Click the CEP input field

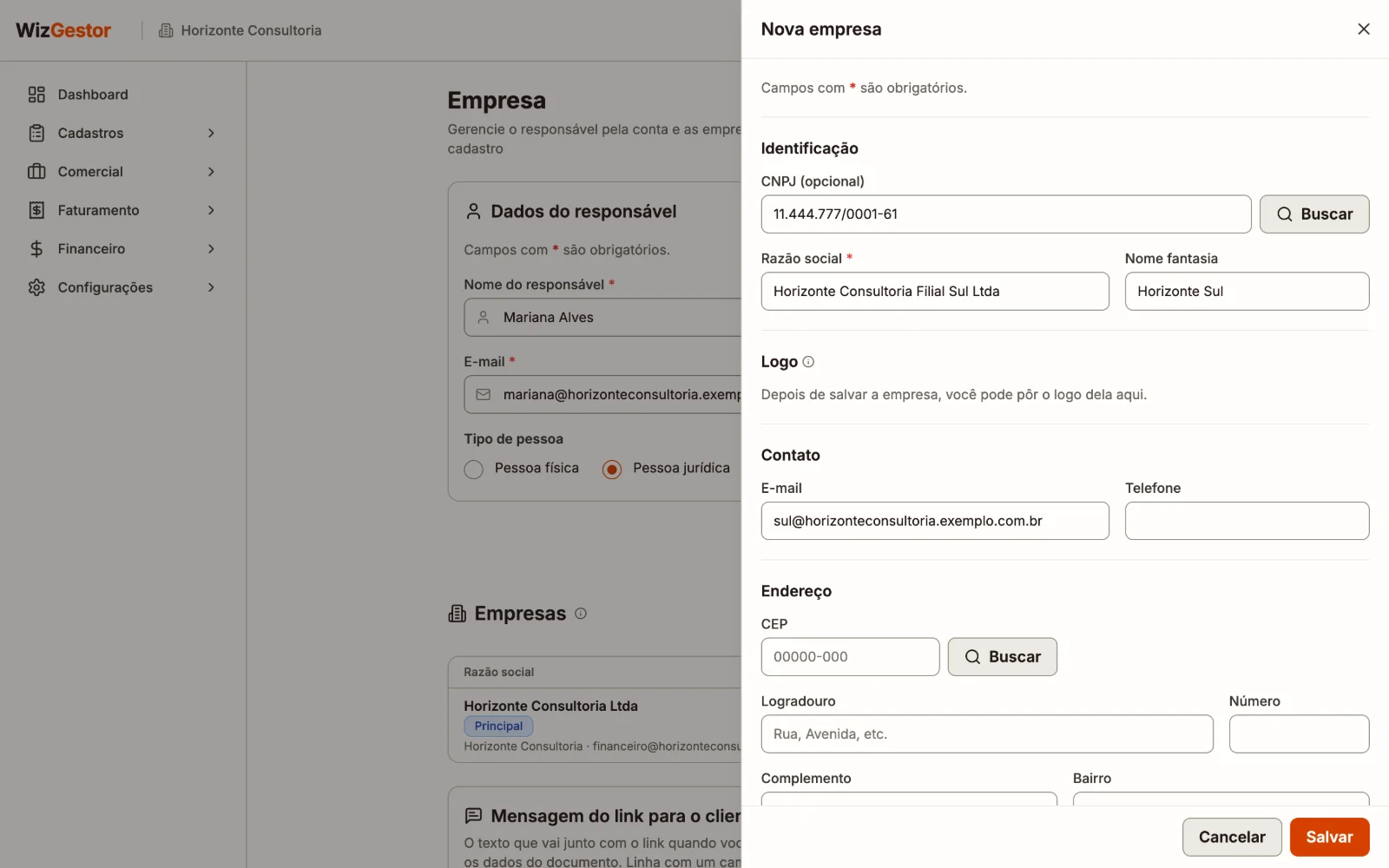pos(850,657)
